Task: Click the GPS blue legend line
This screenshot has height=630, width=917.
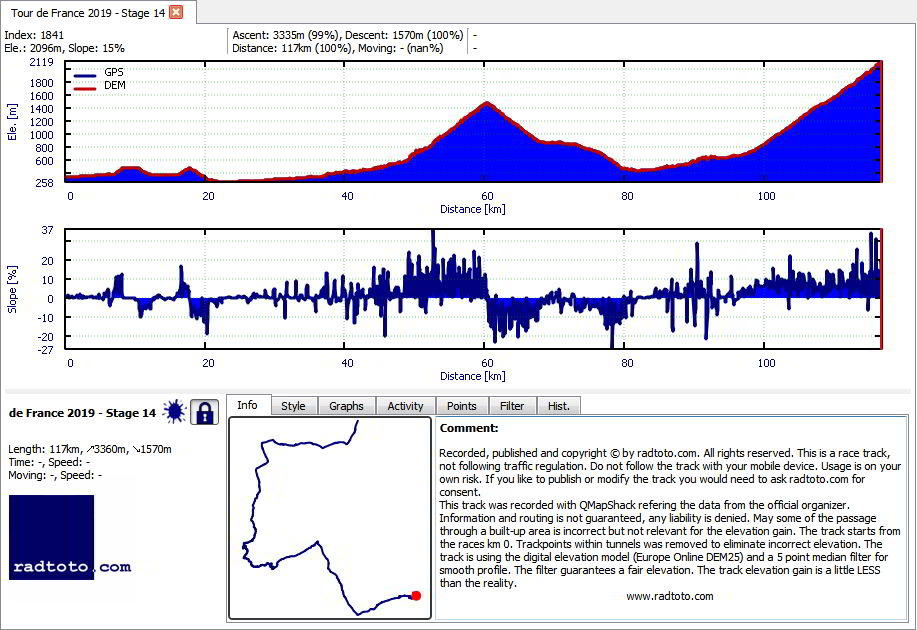Action: click(x=85, y=75)
